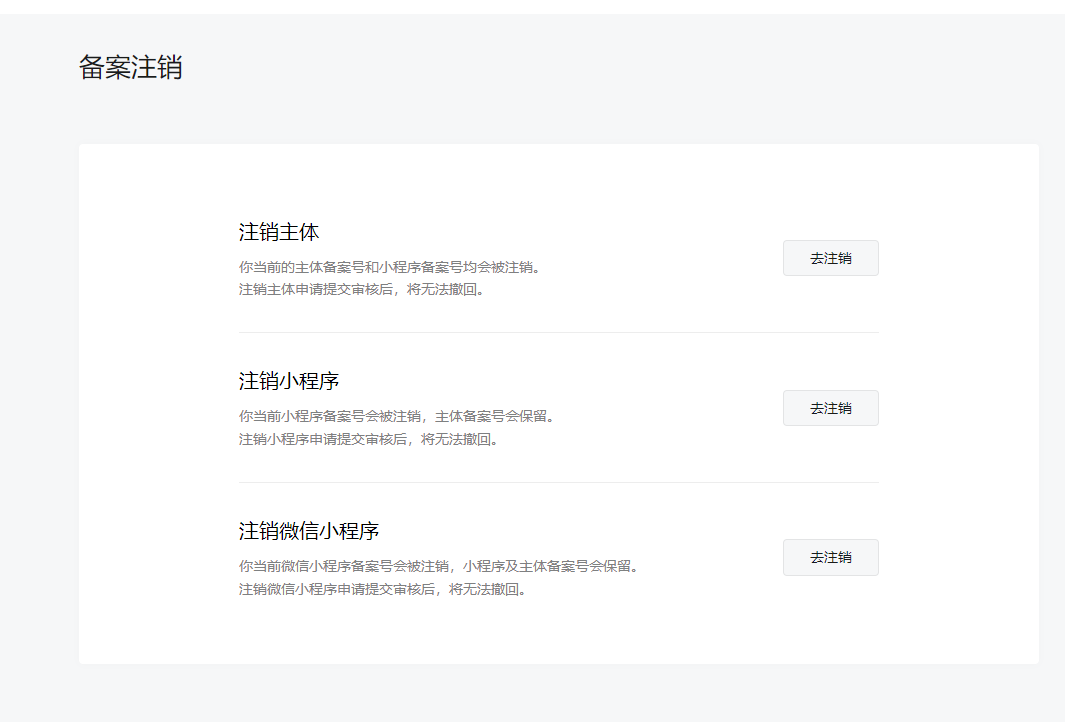Click text 注销小程序申请提交审核后，将无法撤回。
This screenshot has width=1065, height=722.
371,439
